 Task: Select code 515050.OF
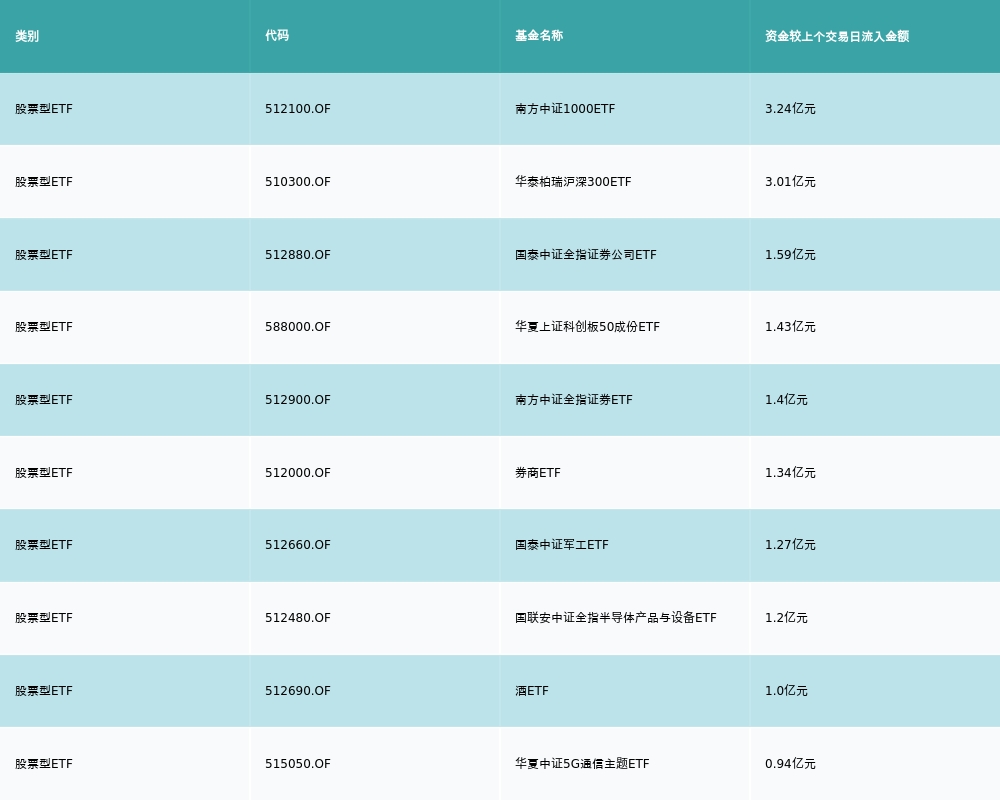tap(298, 764)
